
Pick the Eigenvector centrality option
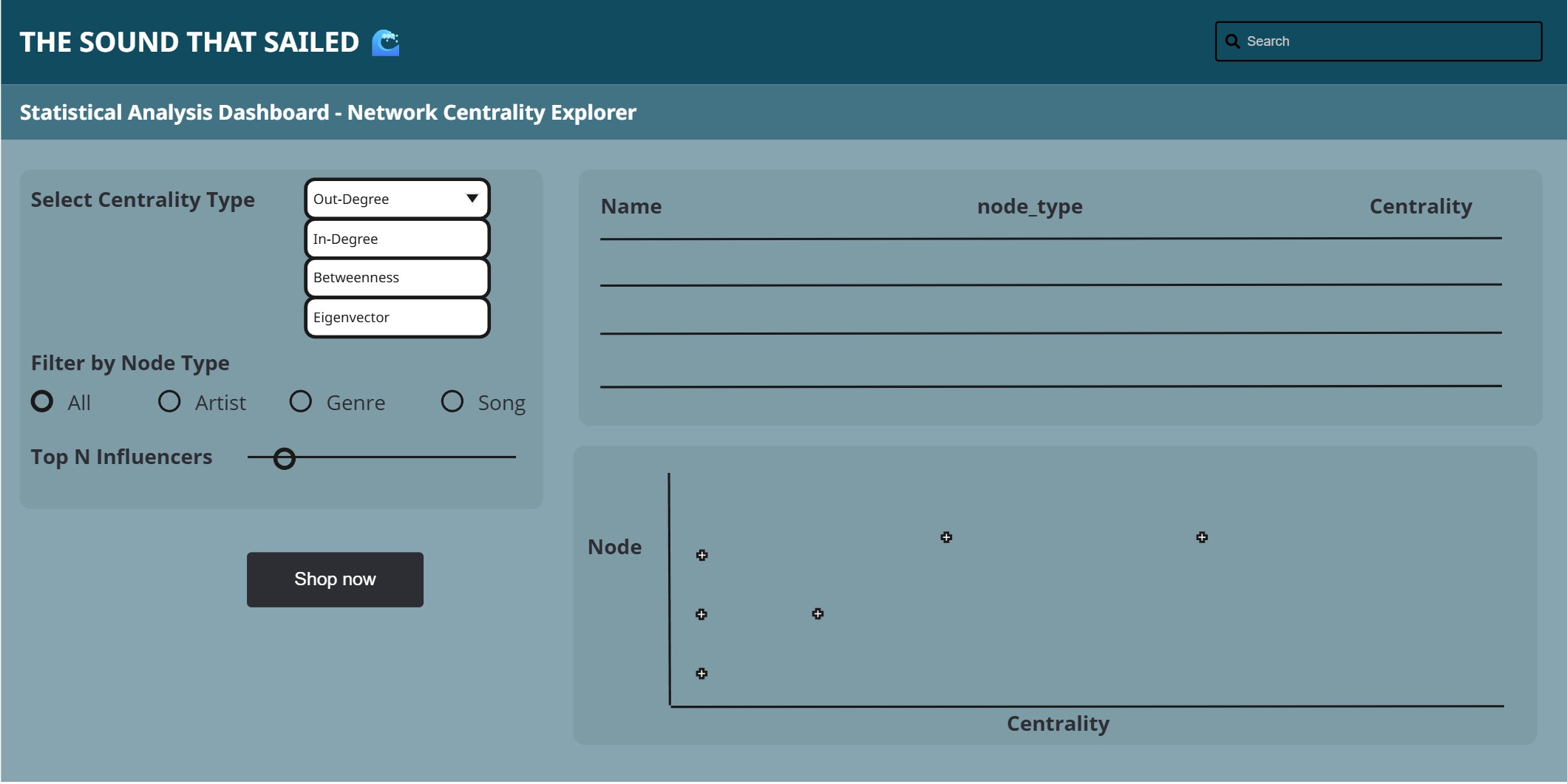point(397,318)
